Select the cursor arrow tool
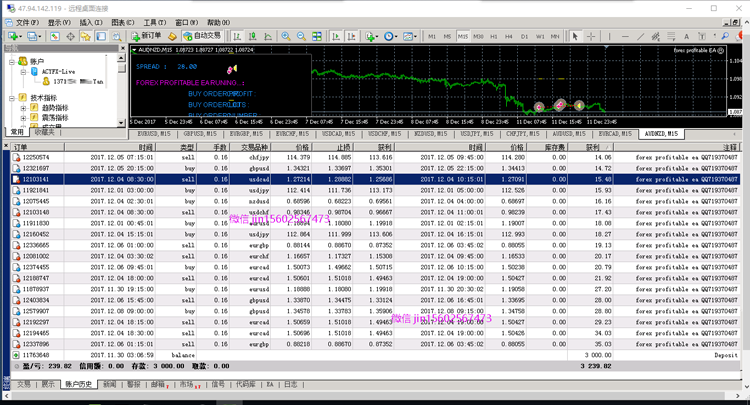This screenshot has width=750, height=405. tap(575, 36)
